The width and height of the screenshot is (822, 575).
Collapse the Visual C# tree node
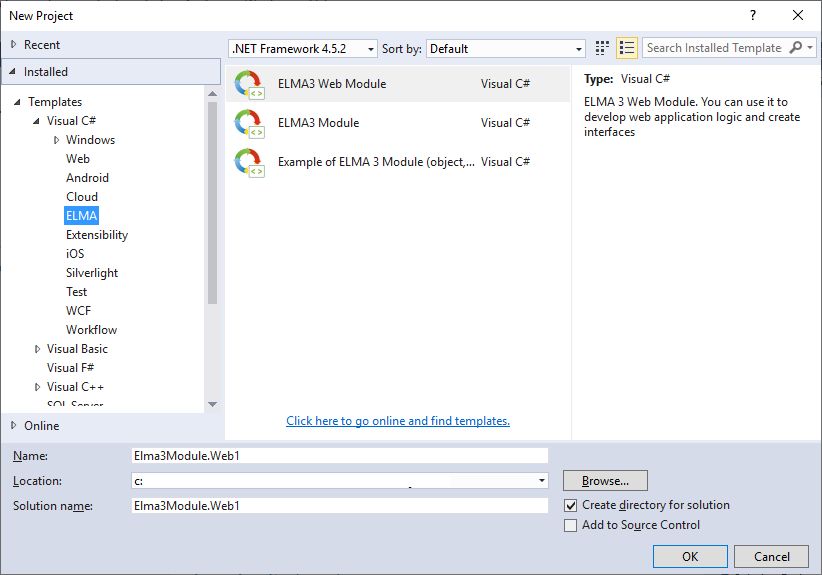pyautogui.click(x=36, y=121)
